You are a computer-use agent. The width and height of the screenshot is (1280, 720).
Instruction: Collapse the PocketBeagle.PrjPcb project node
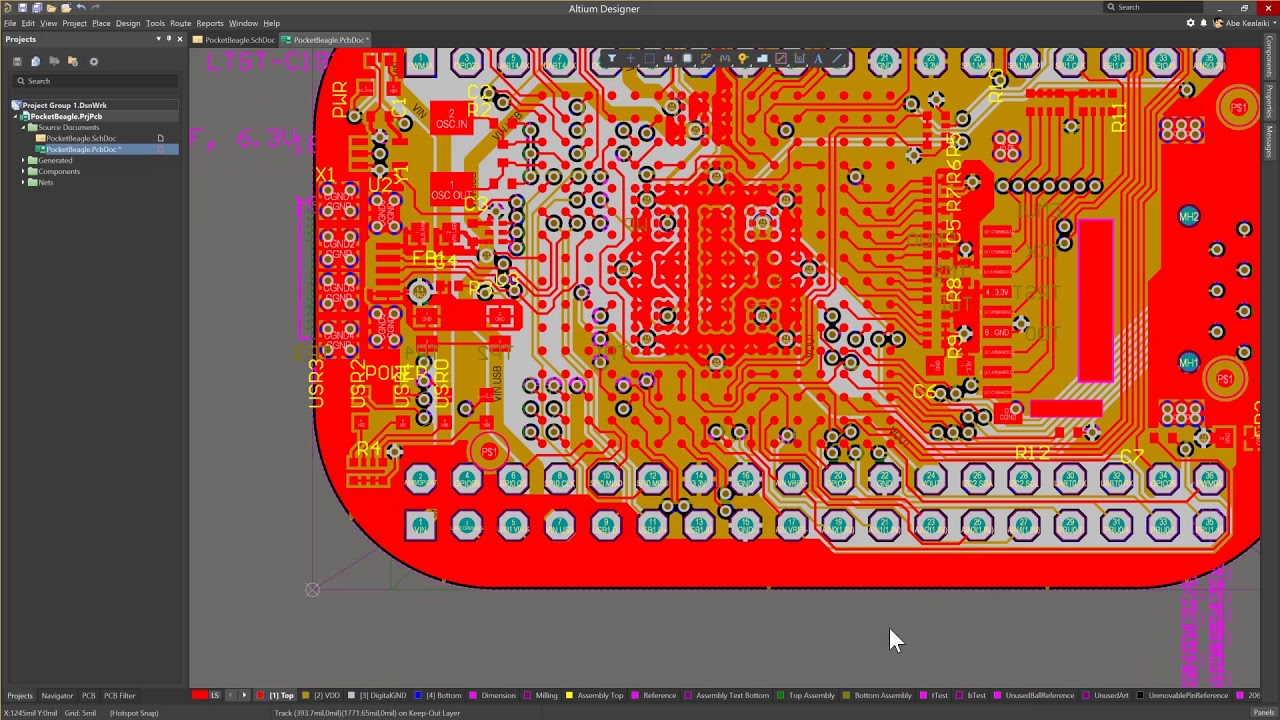click(x=15, y=116)
